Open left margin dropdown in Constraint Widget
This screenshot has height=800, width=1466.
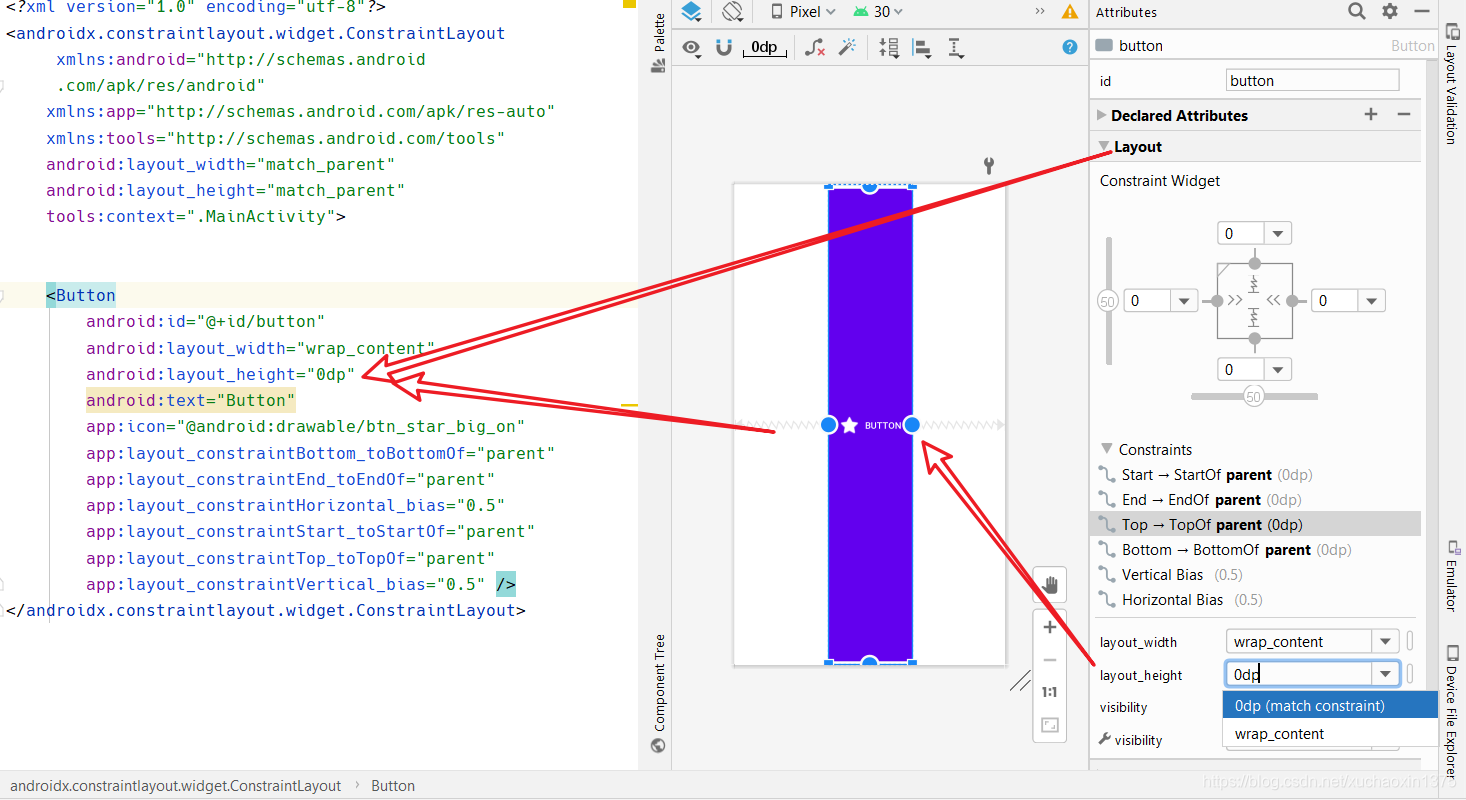1184,301
